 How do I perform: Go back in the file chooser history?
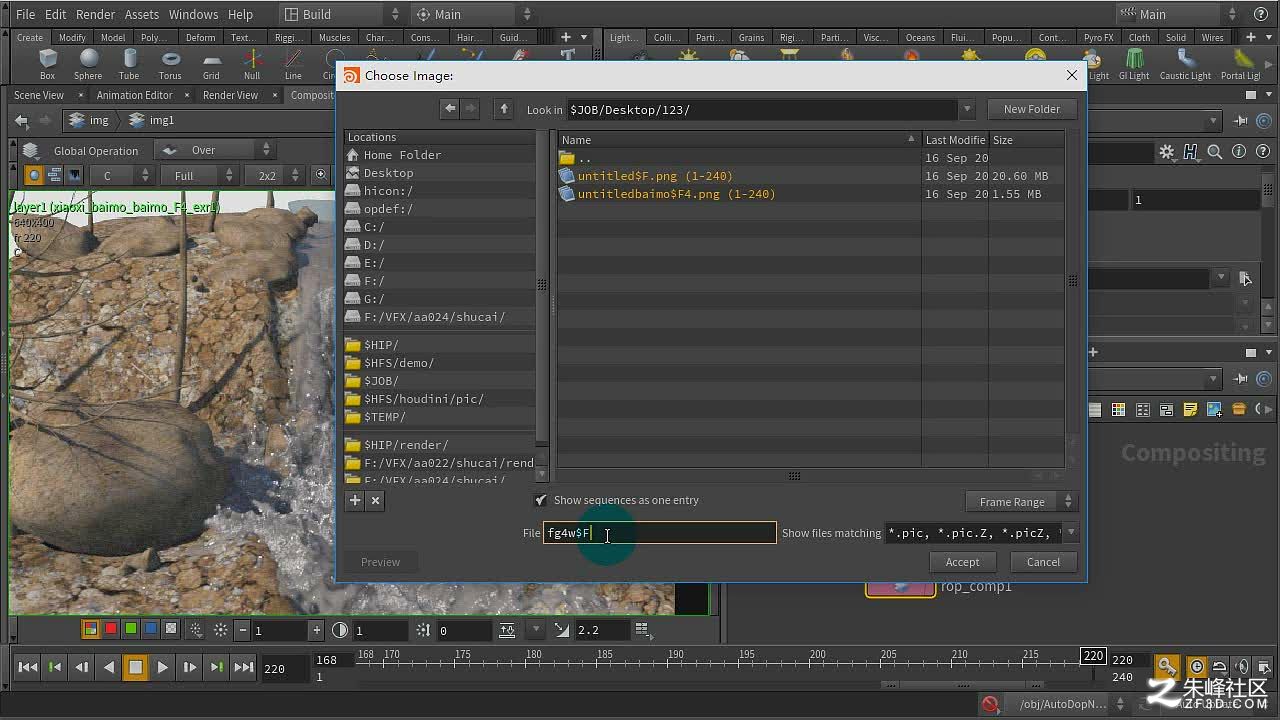pos(450,109)
